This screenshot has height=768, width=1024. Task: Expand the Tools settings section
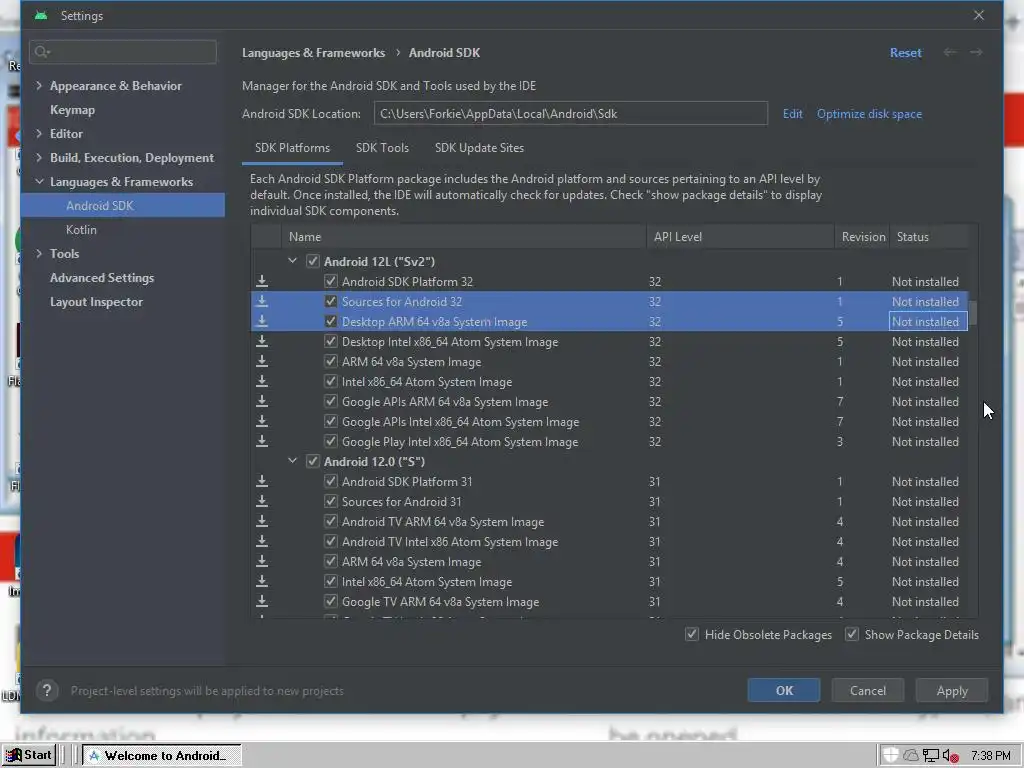point(39,253)
